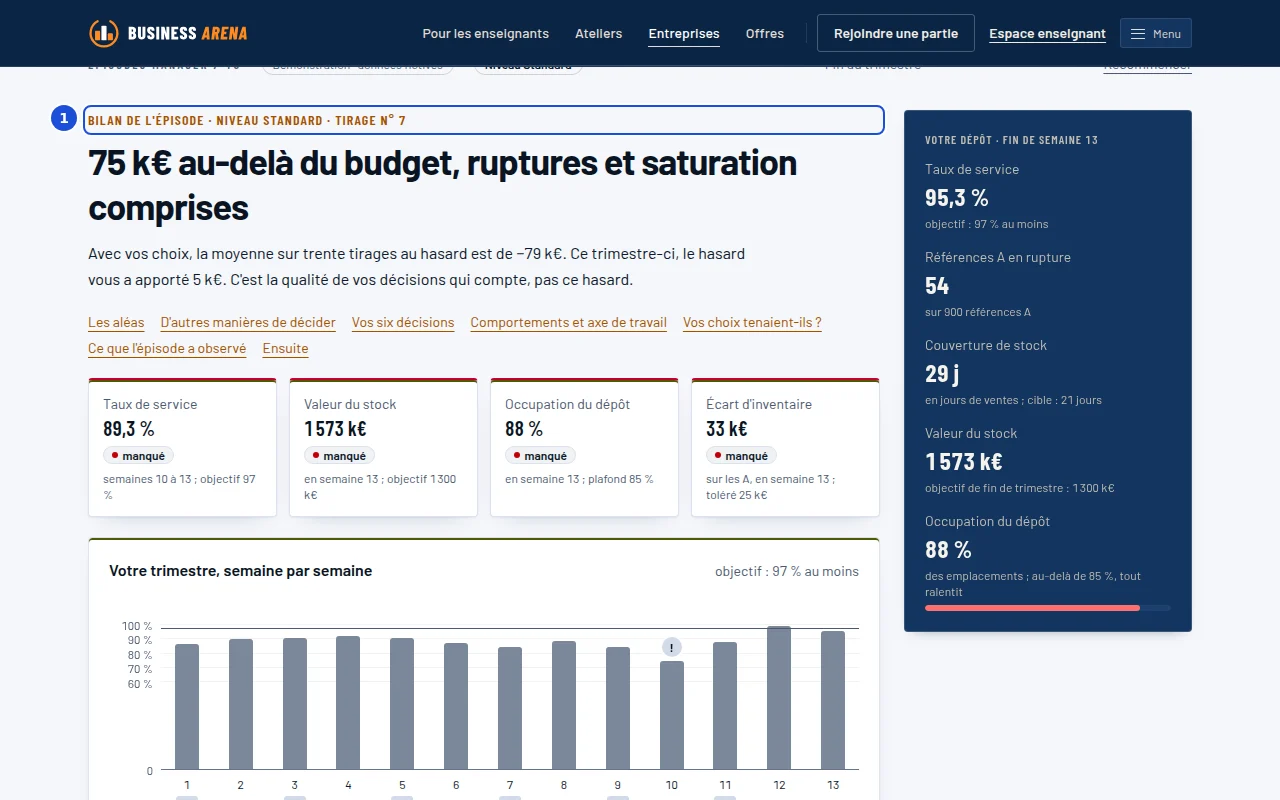Image resolution: width=1280 pixels, height=800 pixels.
Task: Click Rejoindre une partie button
Action: point(896,33)
